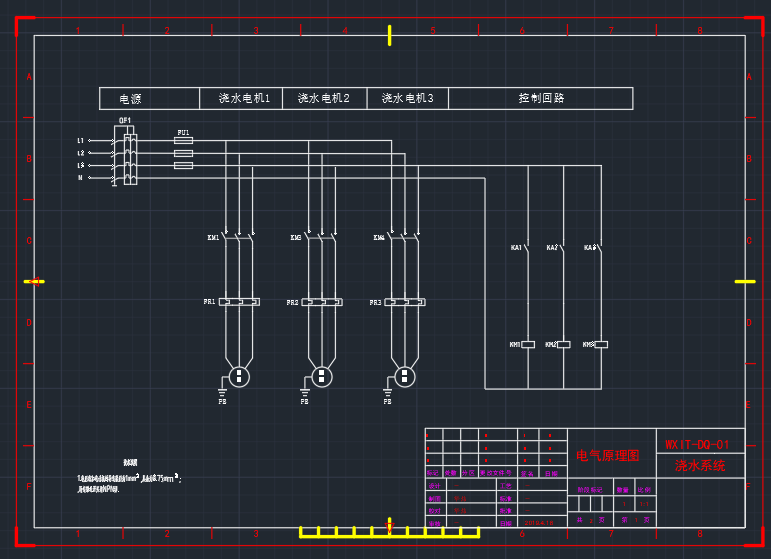
Task: Click the FU1 fuse symbol
Action: click(x=183, y=141)
